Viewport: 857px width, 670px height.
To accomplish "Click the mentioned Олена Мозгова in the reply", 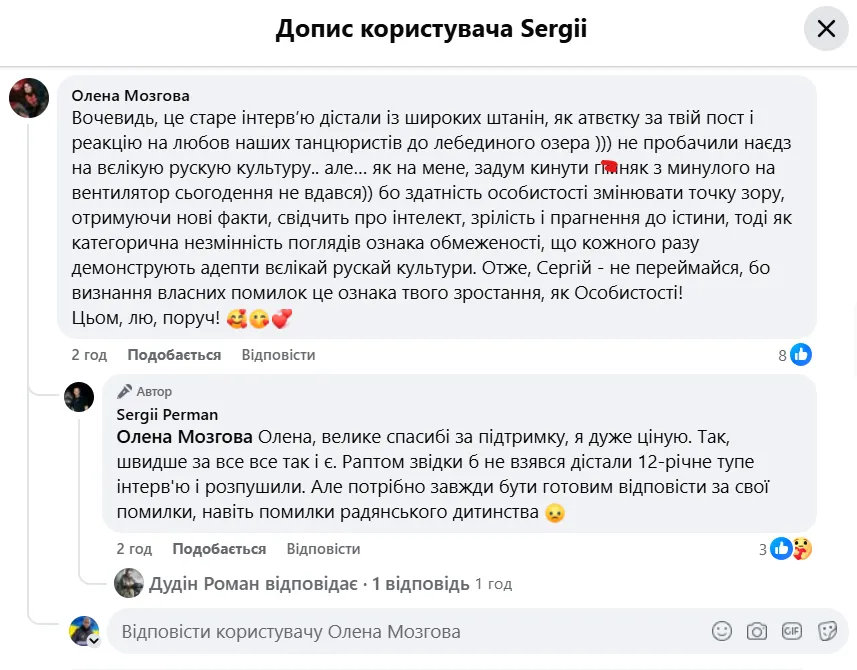I will pos(184,436).
